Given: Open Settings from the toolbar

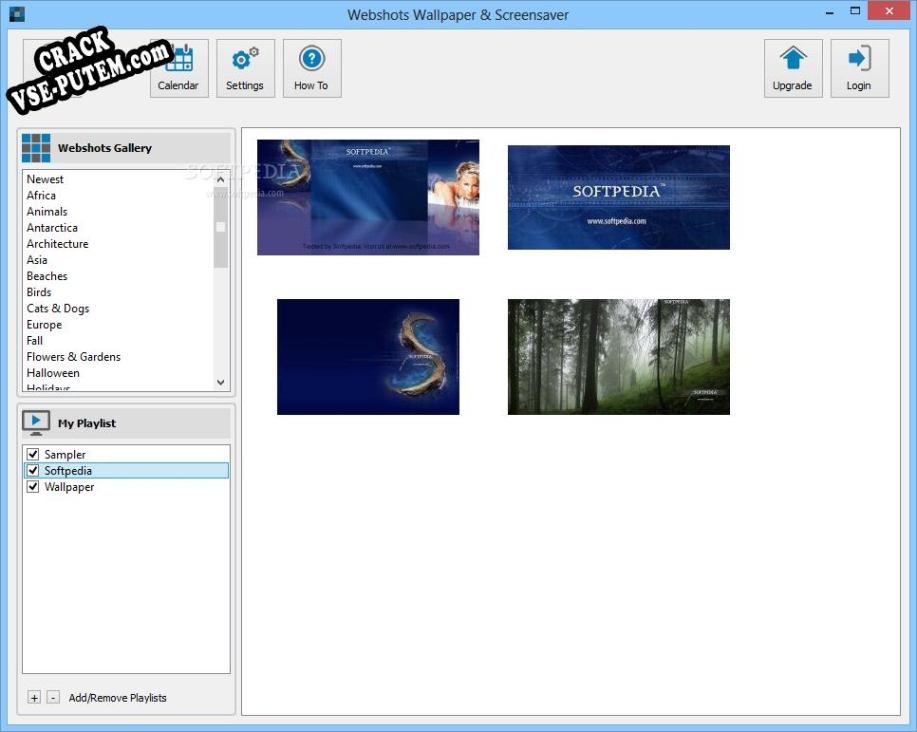Looking at the screenshot, I should pyautogui.click(x=246, y=68).
